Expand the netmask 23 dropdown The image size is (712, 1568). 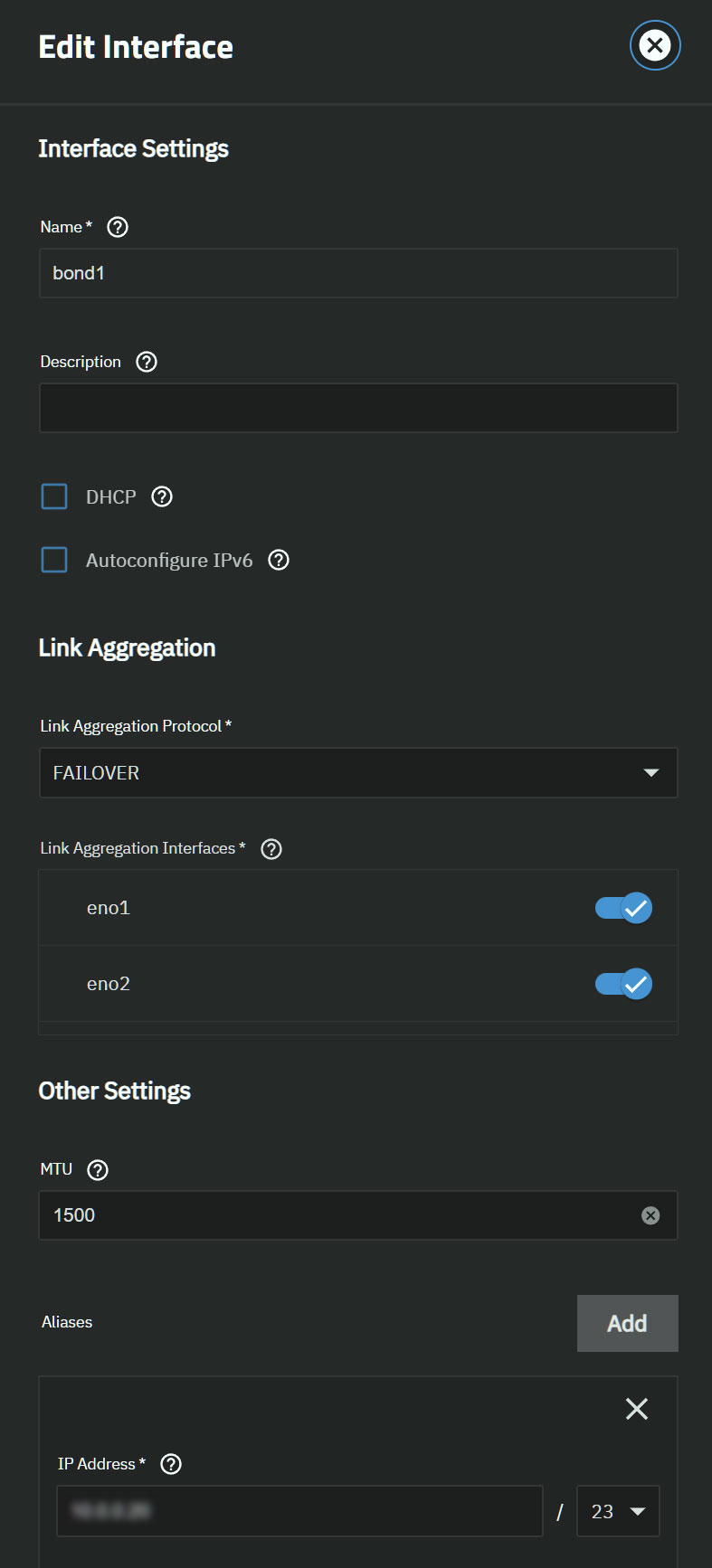click(x=618, y=1511)
